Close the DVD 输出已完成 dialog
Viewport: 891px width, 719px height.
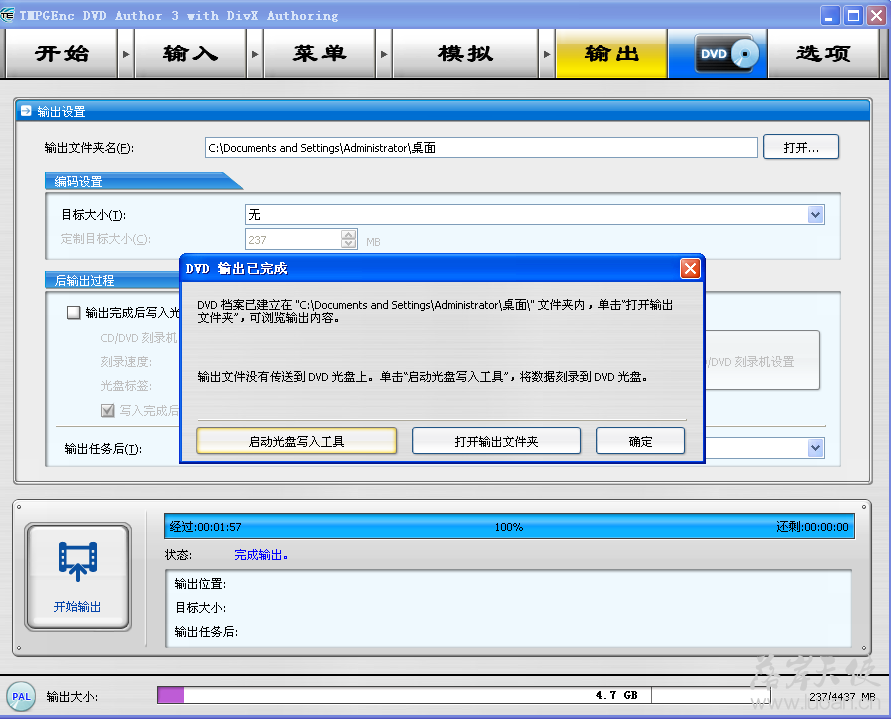[690, 268]
